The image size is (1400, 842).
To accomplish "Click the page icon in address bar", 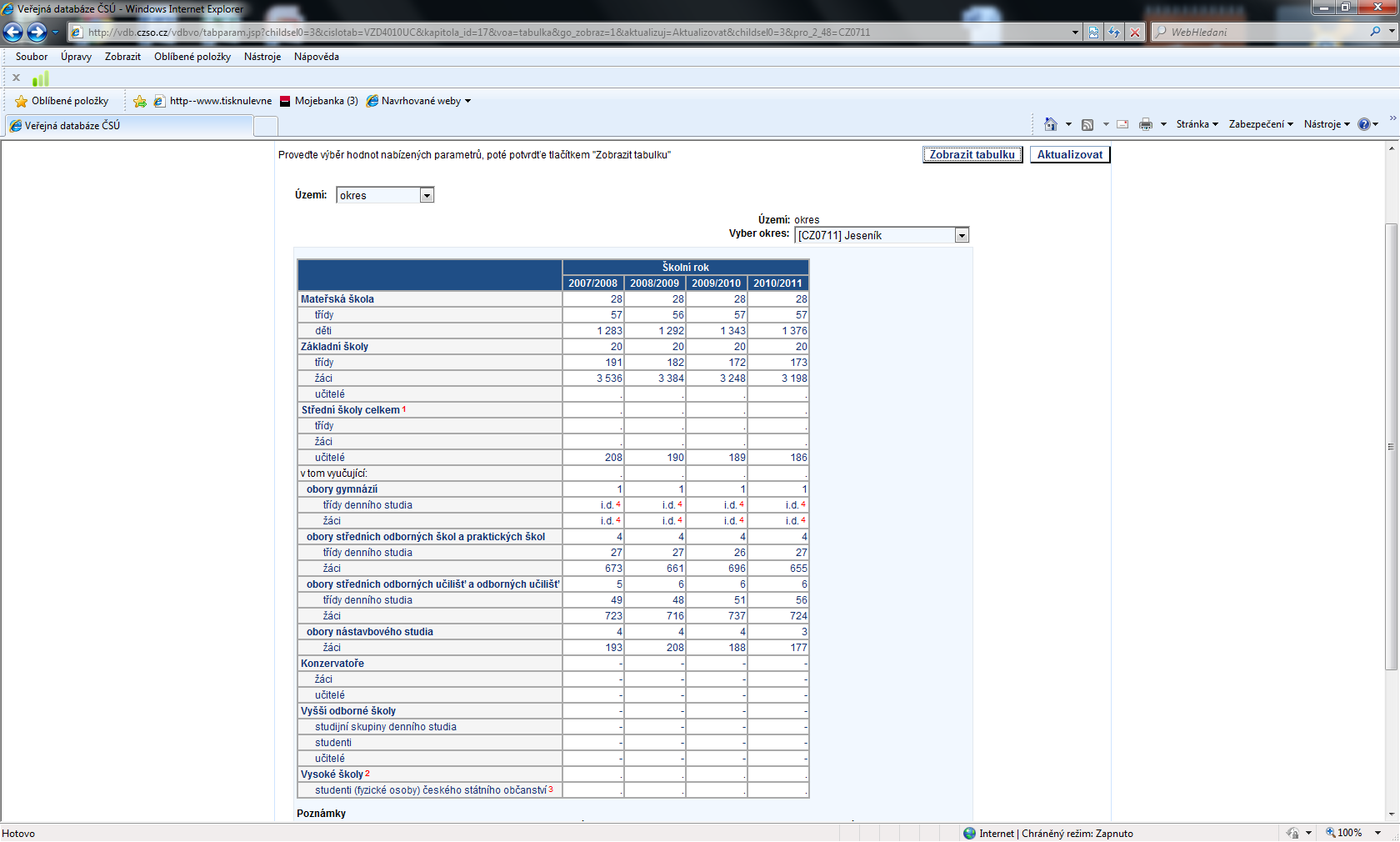I will tap(77, 33).
